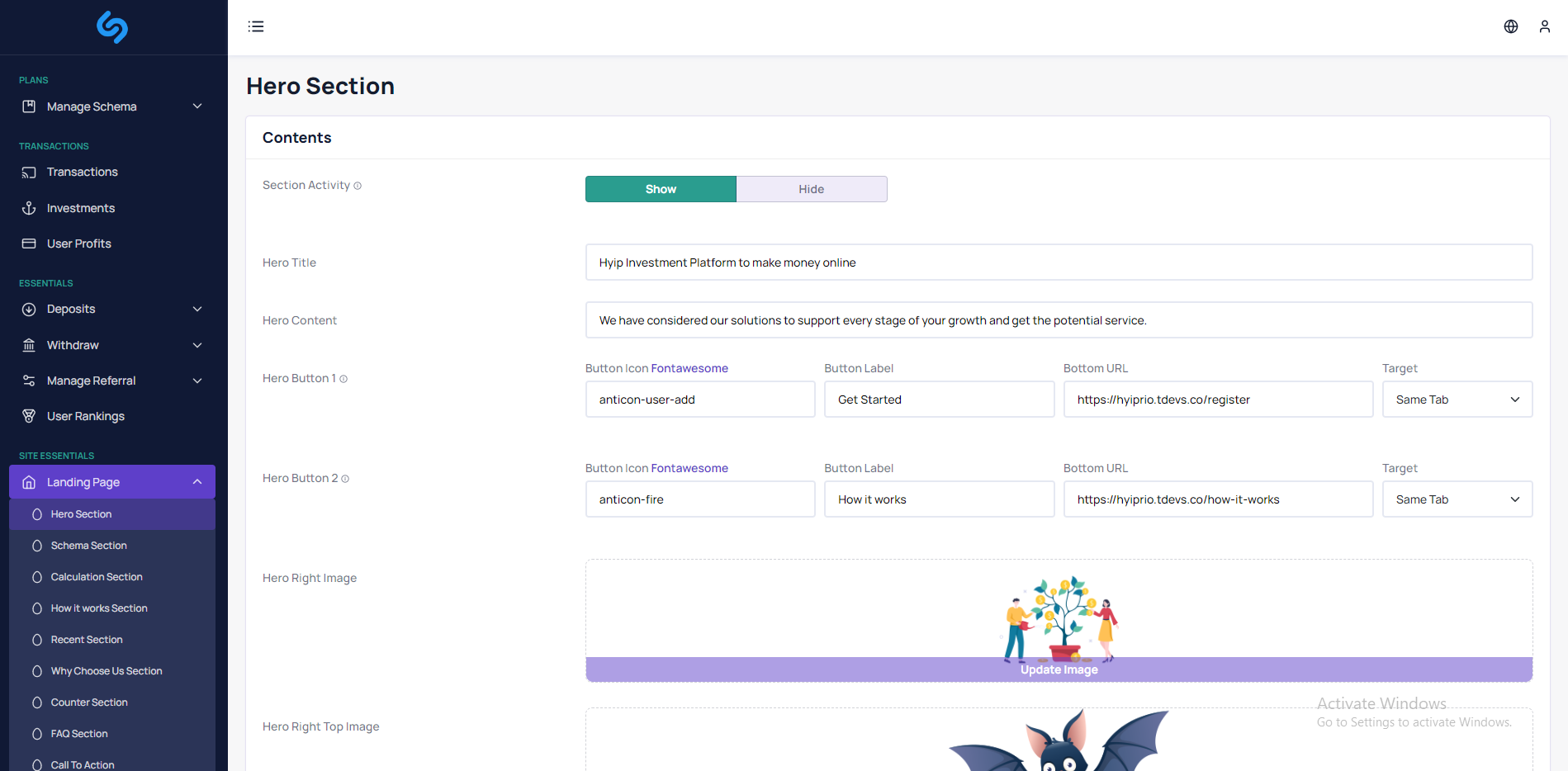Set Section Activity to Show
This screenshot has width=1568, height=771.
click(x=661, y=189)
